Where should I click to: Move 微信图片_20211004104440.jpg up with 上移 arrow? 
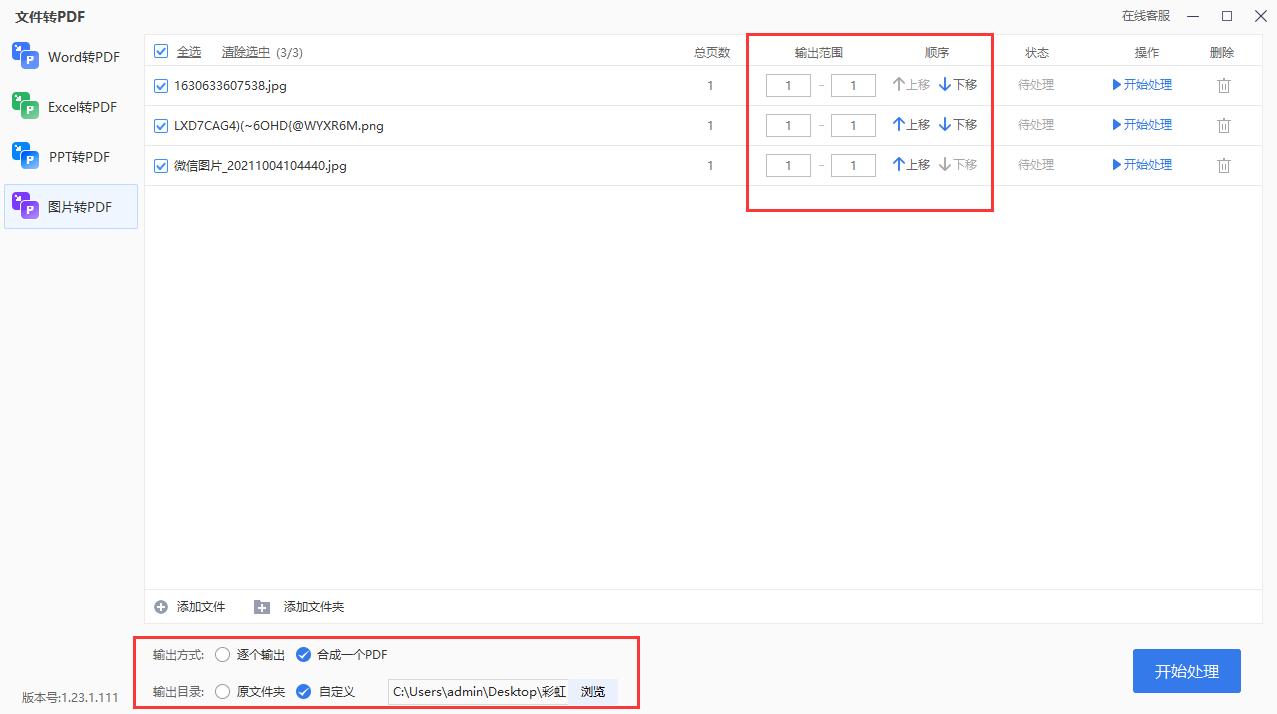910,165
